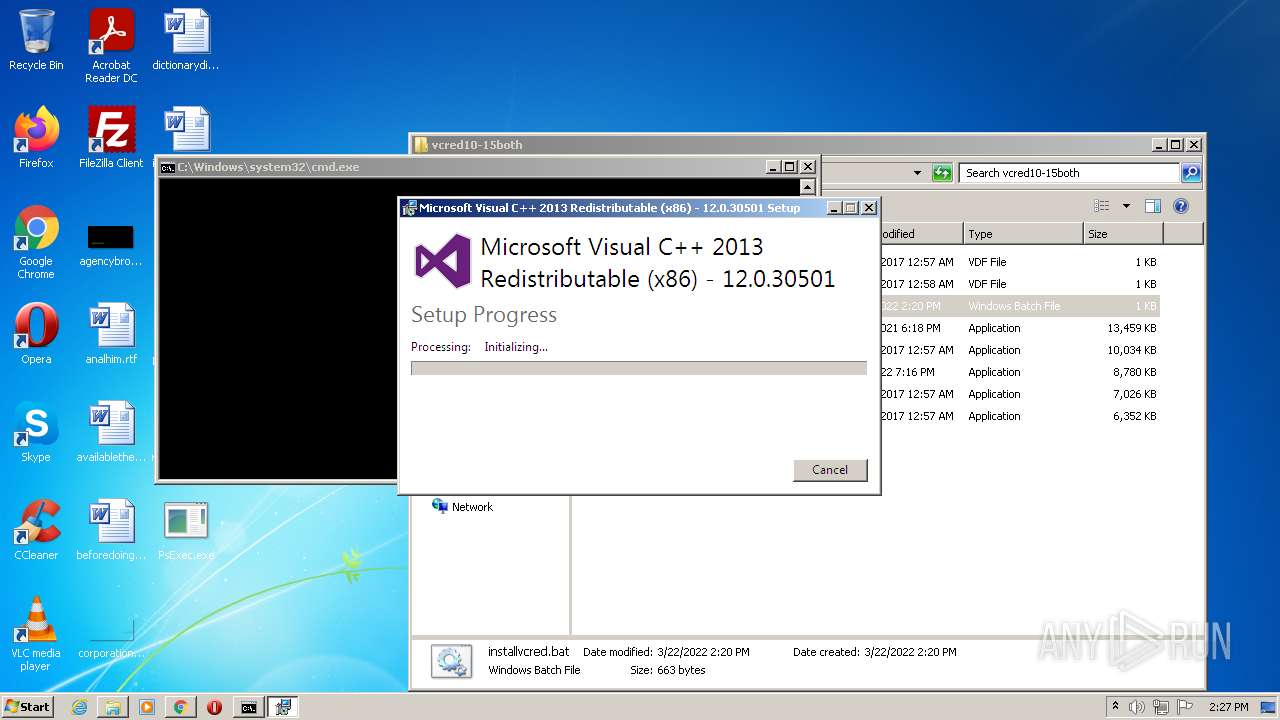Open the Recycle Bin desktop icon
1280x720 pixels.
tap(36, 40)
